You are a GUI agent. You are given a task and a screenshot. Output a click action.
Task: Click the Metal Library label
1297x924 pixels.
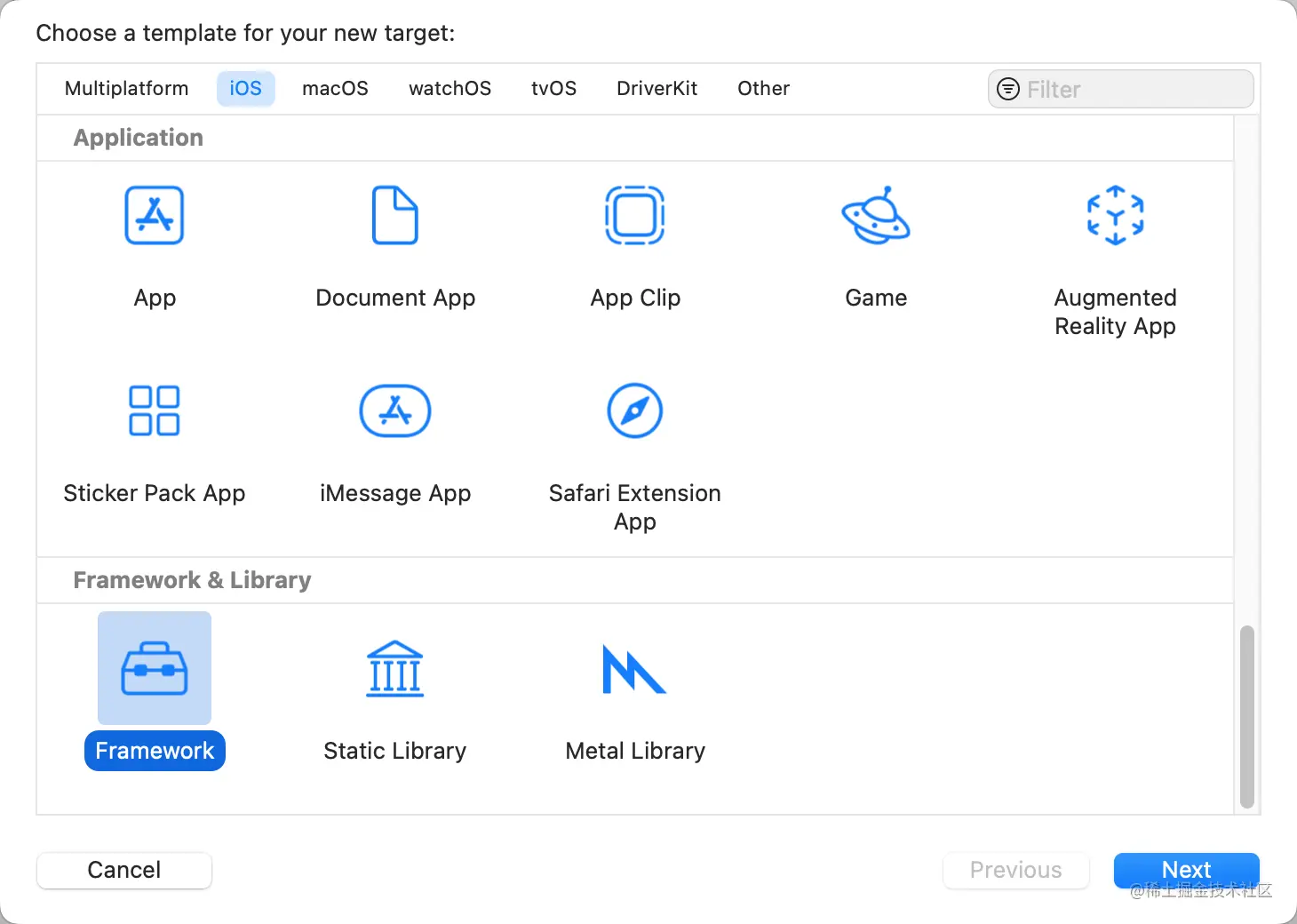(x=635, y=751)
